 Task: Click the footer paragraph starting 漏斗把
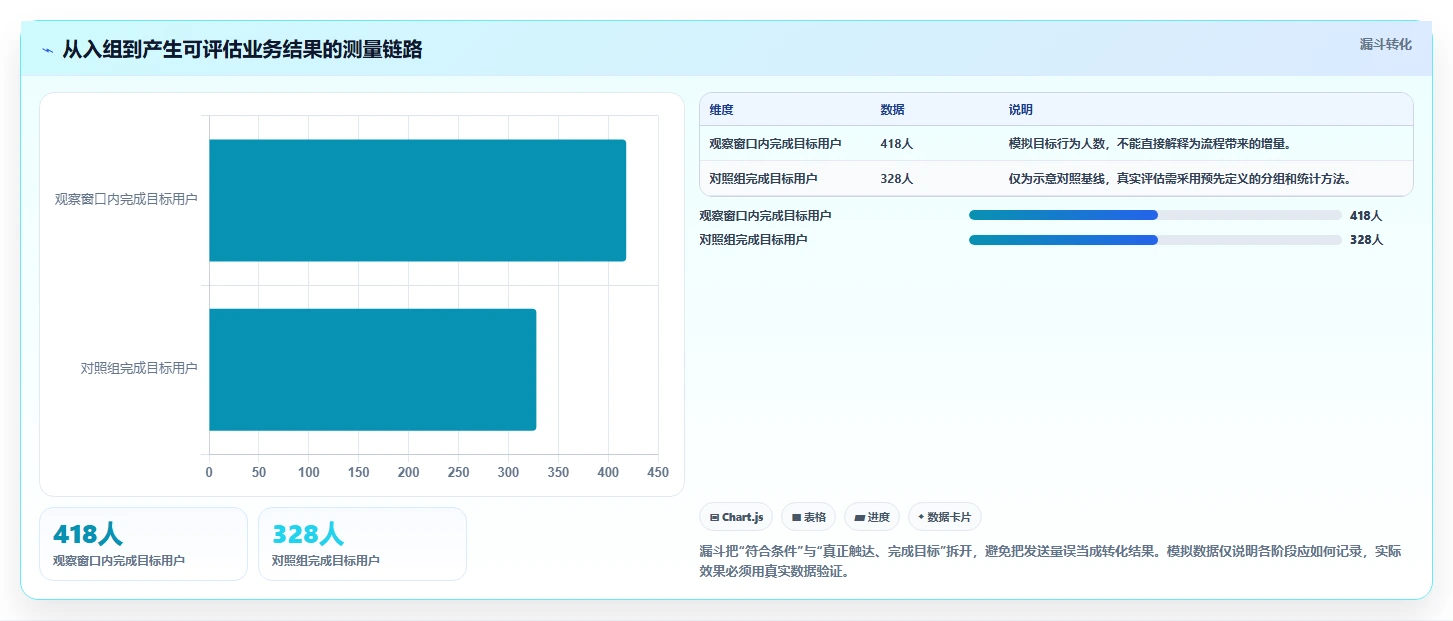point(1050,561)
